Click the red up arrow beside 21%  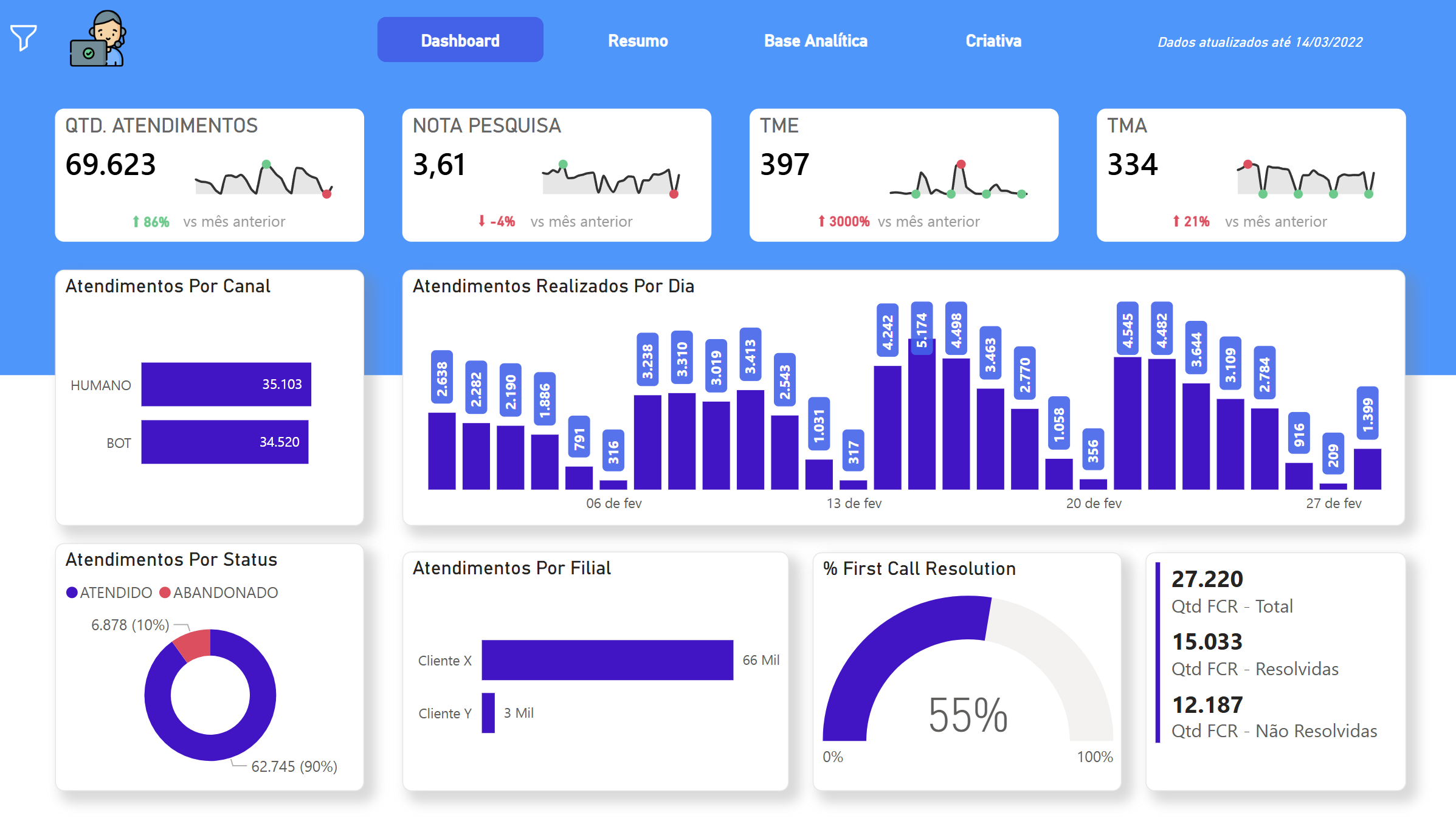click(1176, 222)
